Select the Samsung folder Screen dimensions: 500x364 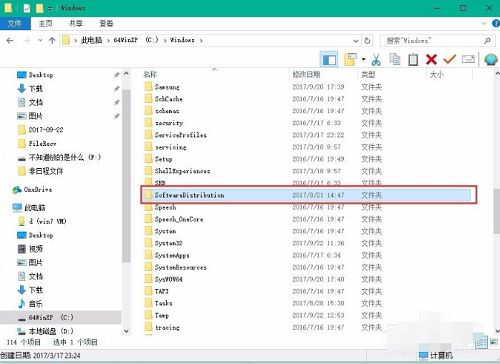coord(167,87)
